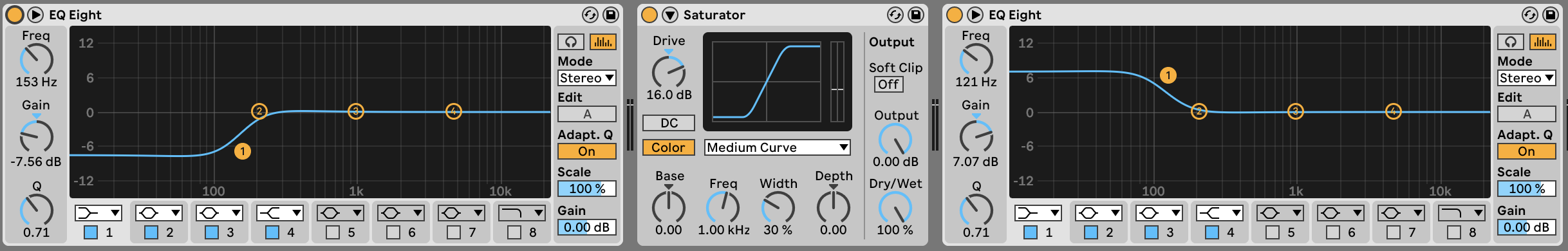Select band 3 node in second EQ
Screen dimensions: 1568x251
click(x=1296, y=111)
